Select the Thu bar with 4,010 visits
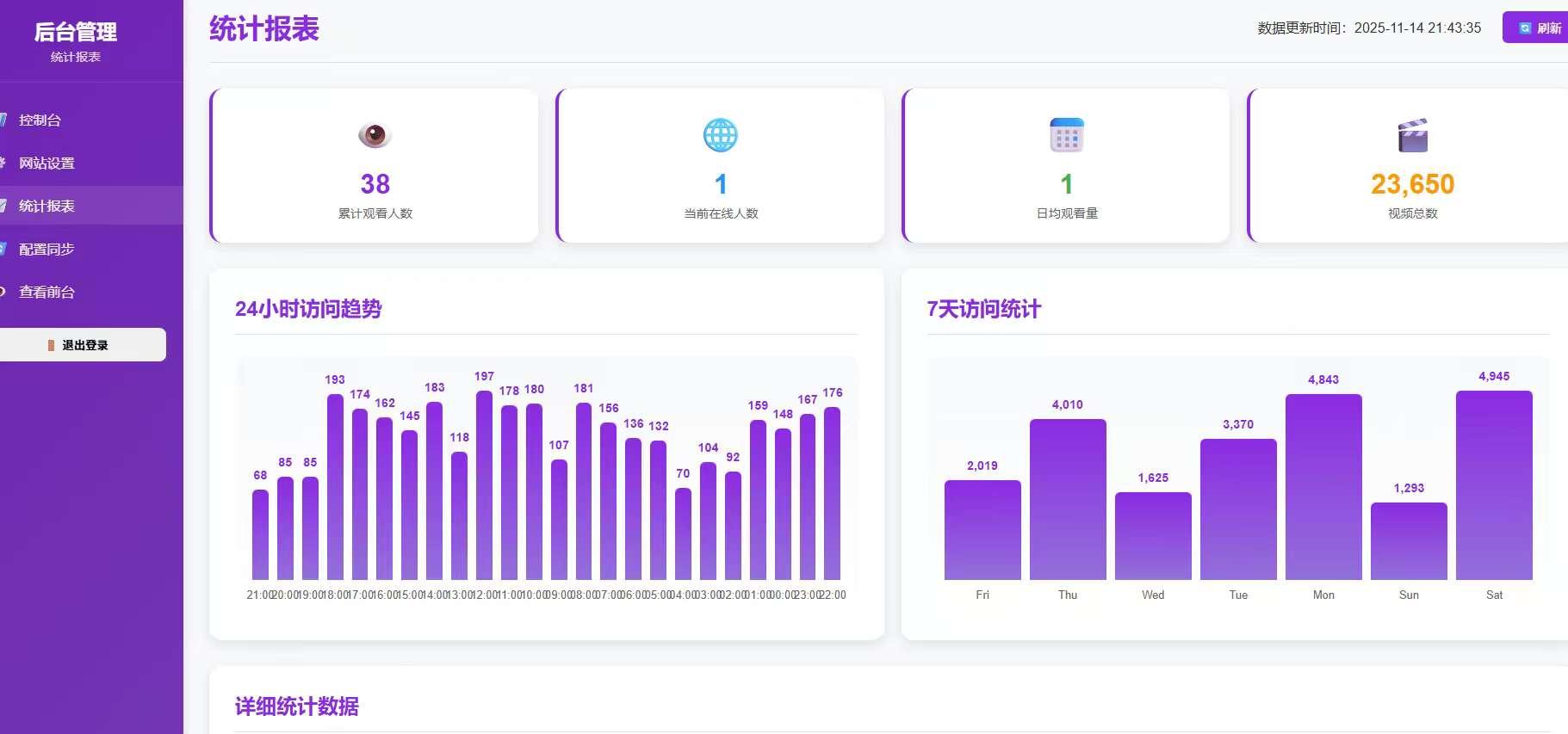Screen dimensions: 1568x734 [1068, 500]
